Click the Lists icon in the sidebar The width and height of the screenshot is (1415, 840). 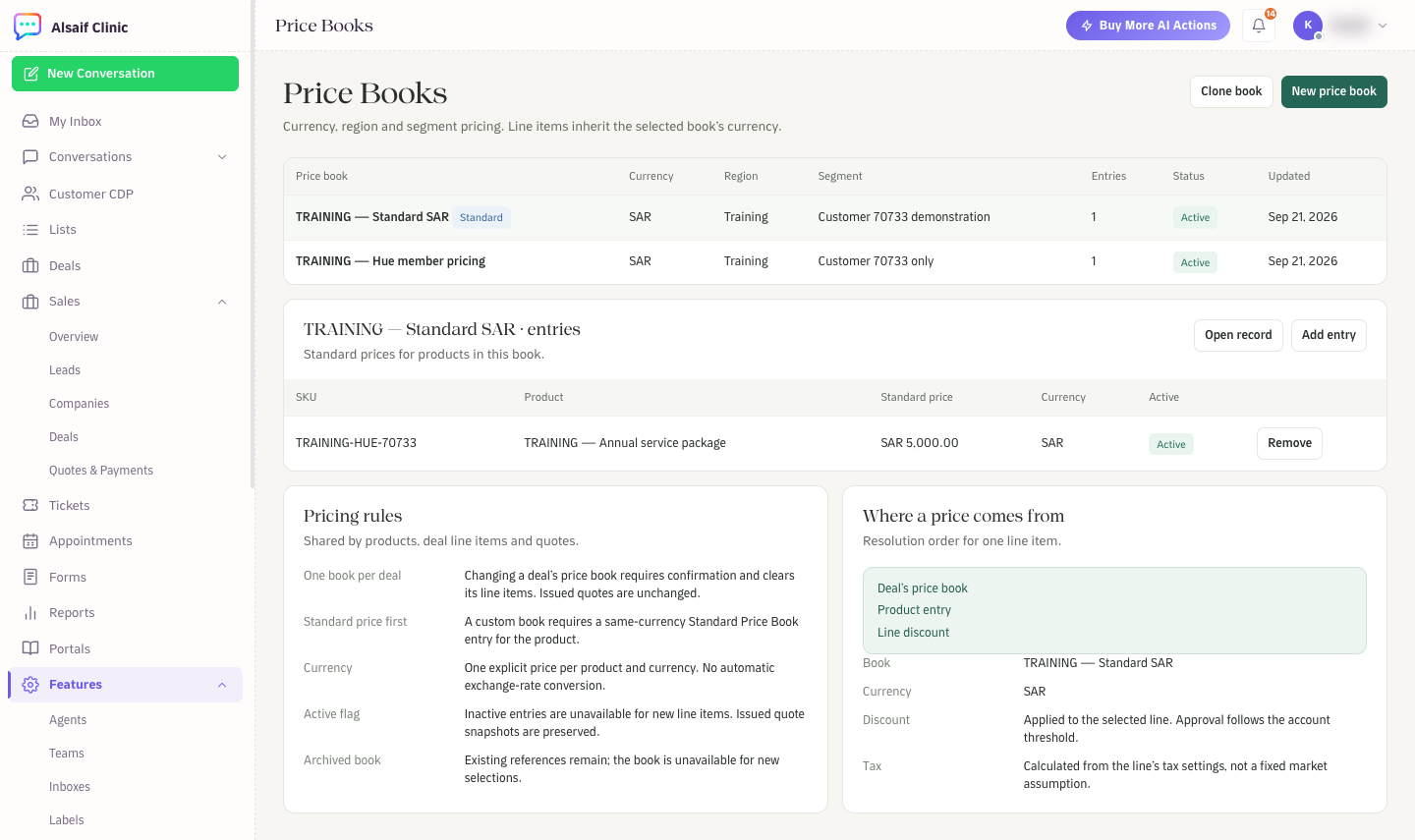pos(30,230)
